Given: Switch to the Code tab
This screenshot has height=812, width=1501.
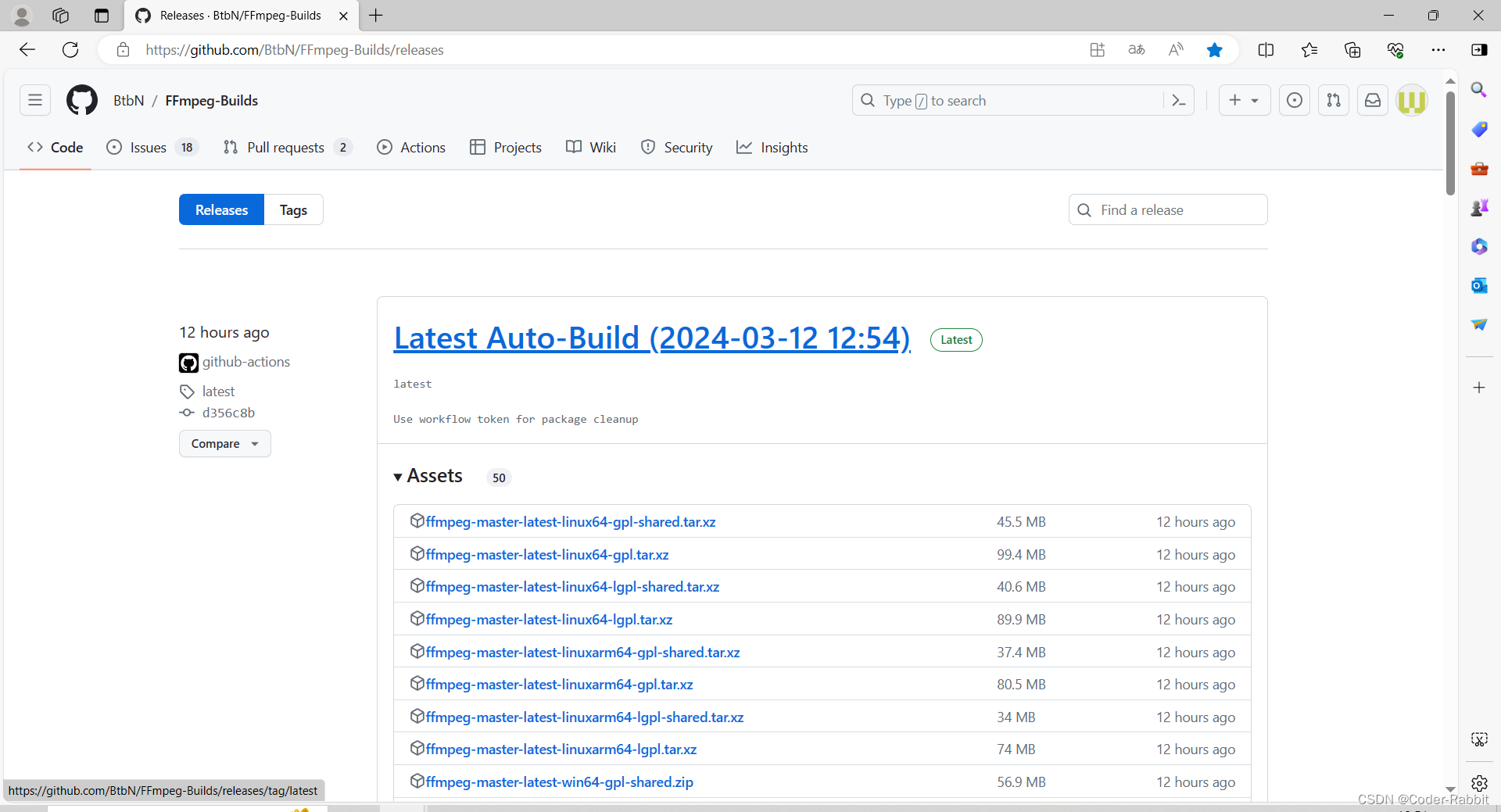Looking at the screenshot, I should pyautogui.click(x=55, y=147).
